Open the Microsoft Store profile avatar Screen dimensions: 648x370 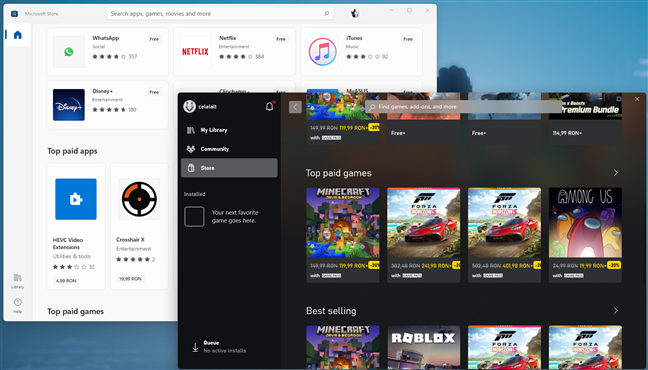click(355, 14)
